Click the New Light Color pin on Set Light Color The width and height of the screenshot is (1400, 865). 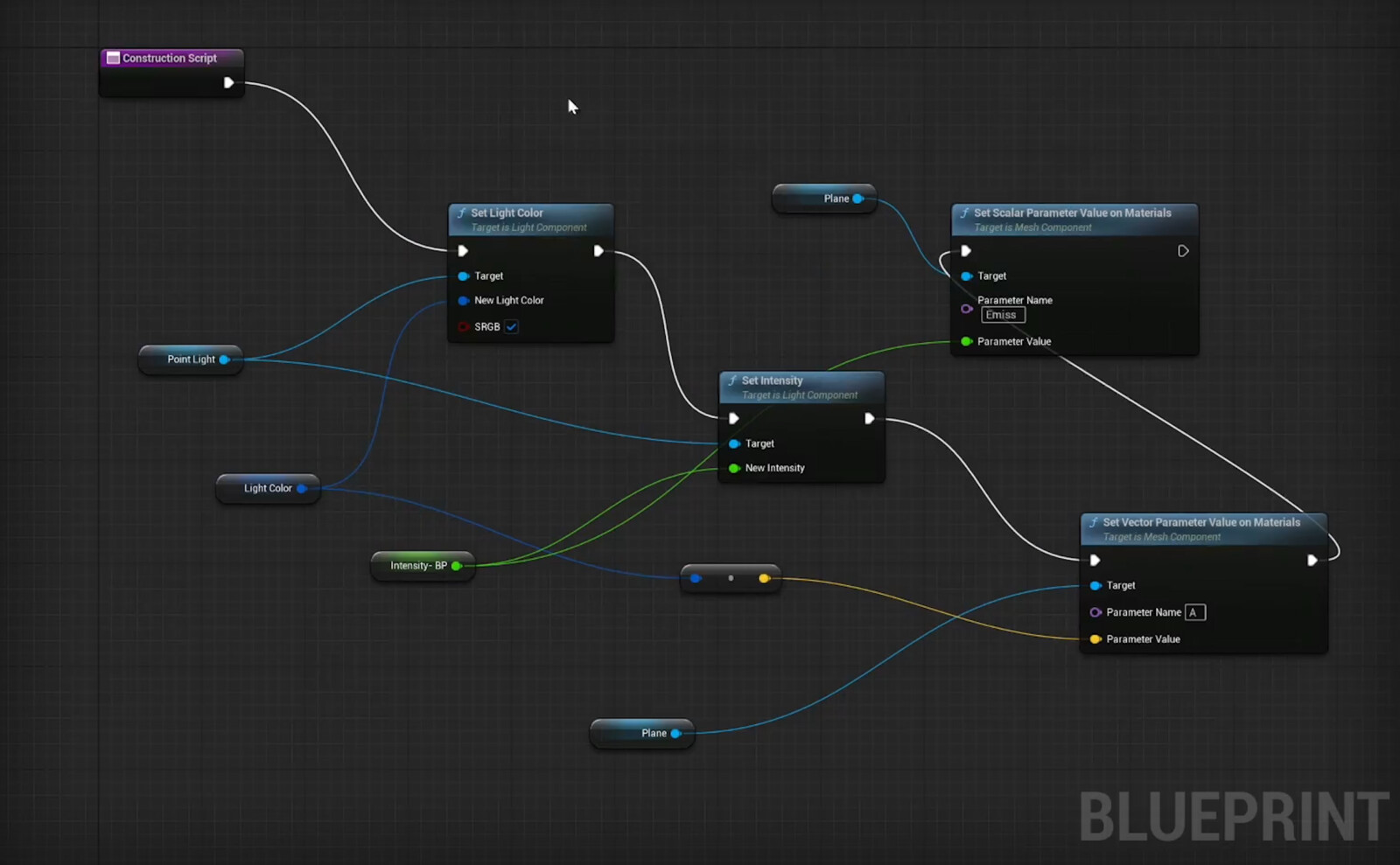(x=464, y=300)
